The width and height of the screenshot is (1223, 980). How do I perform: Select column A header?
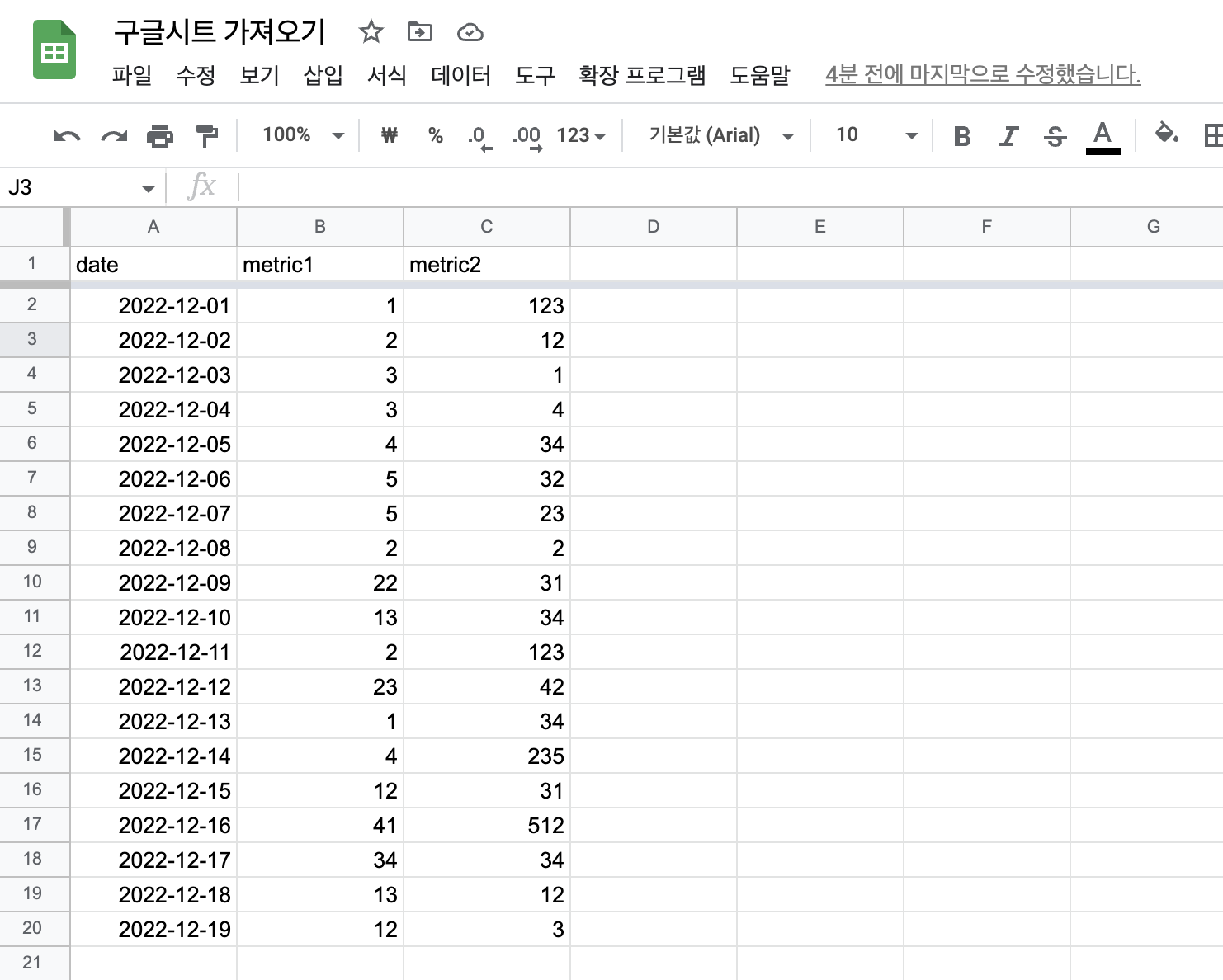pos(153,227)
